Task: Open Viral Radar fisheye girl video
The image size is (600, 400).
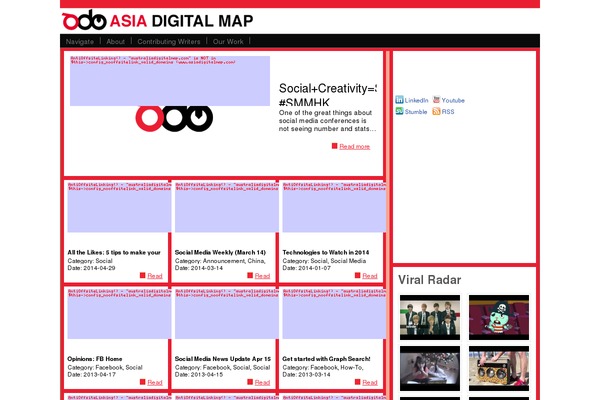Action: click(x=430, y=368)
